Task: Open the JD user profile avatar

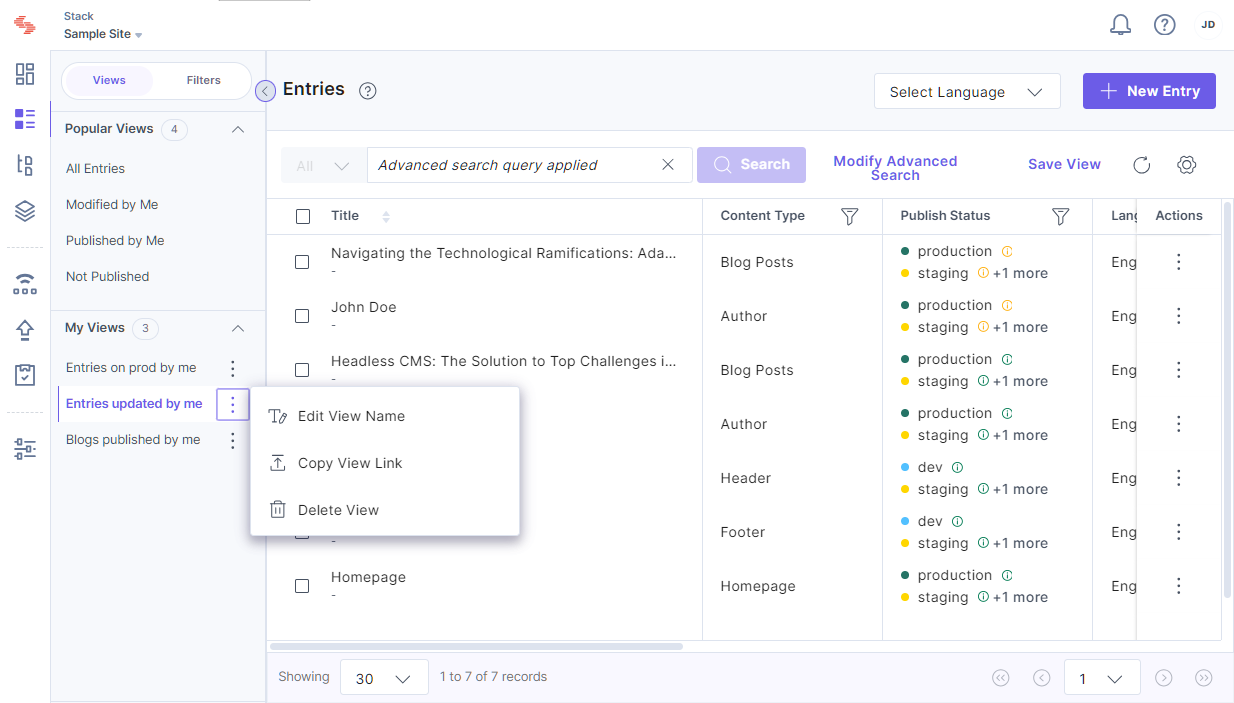Action: pos(1208,25)
